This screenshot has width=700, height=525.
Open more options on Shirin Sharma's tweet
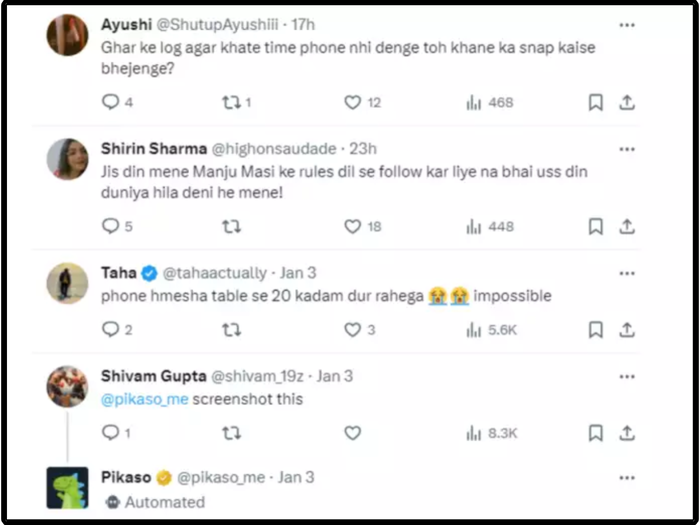(x=626, y=148)
